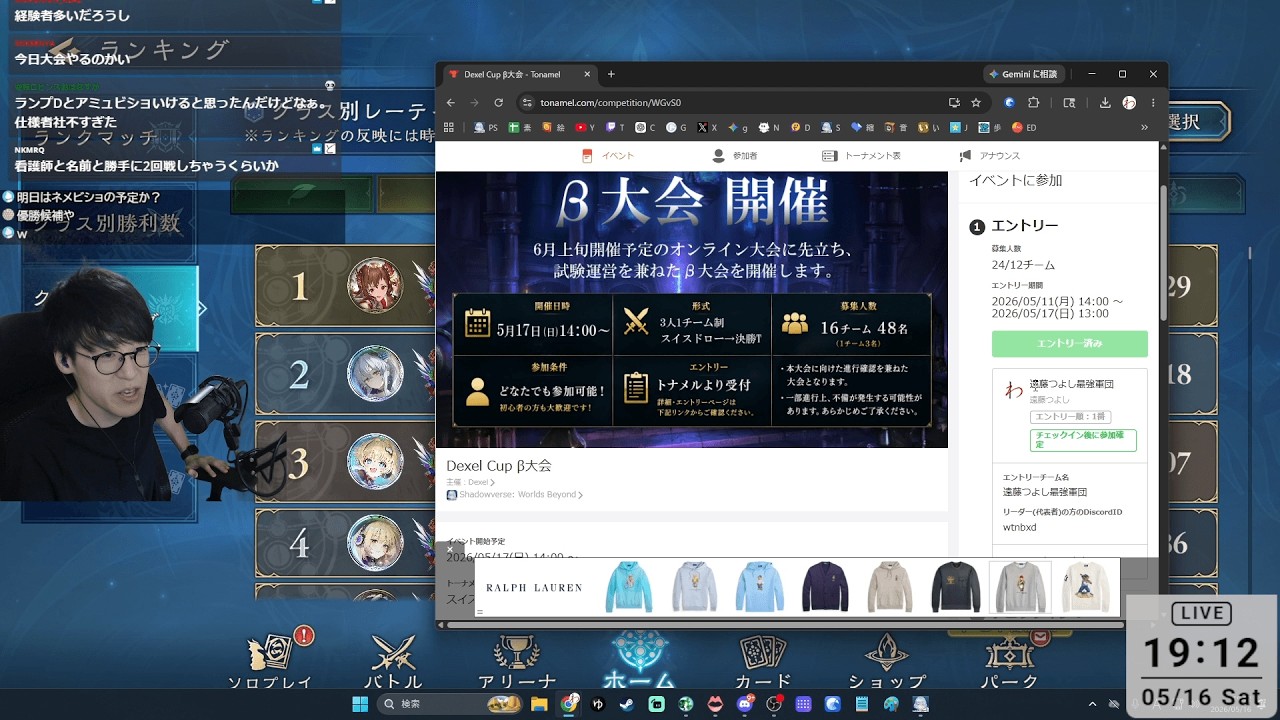This screenshot has height=720, width=1280.
Task: Click the Gemini に相談 button
Action: pos(1022,74)
